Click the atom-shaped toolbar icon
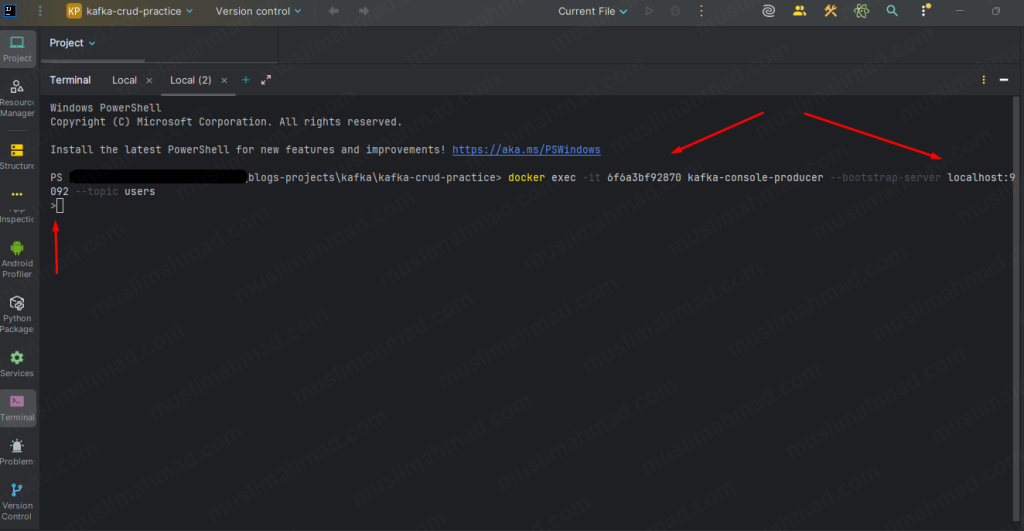Screen dimensions: 1024x531 861,11
